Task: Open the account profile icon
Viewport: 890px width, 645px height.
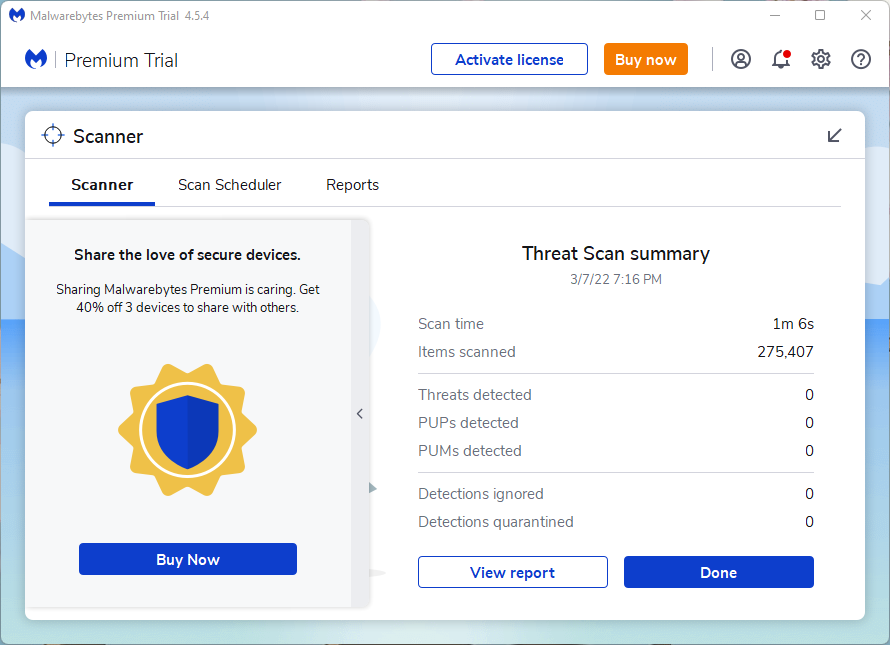Action: coord(741,59)
